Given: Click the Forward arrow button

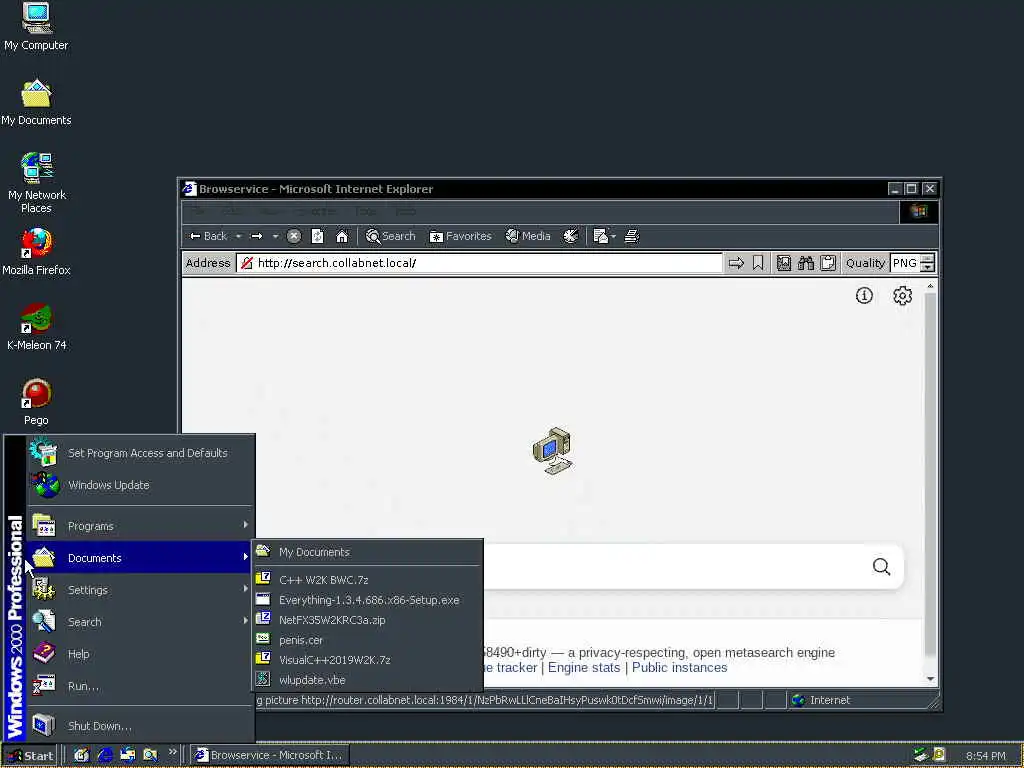Looking at the screenshot, I should click(x=257, y=236).
